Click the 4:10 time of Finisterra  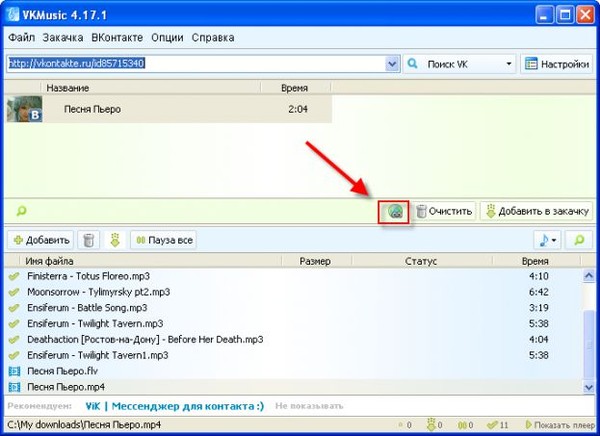(x=539, y=276)
